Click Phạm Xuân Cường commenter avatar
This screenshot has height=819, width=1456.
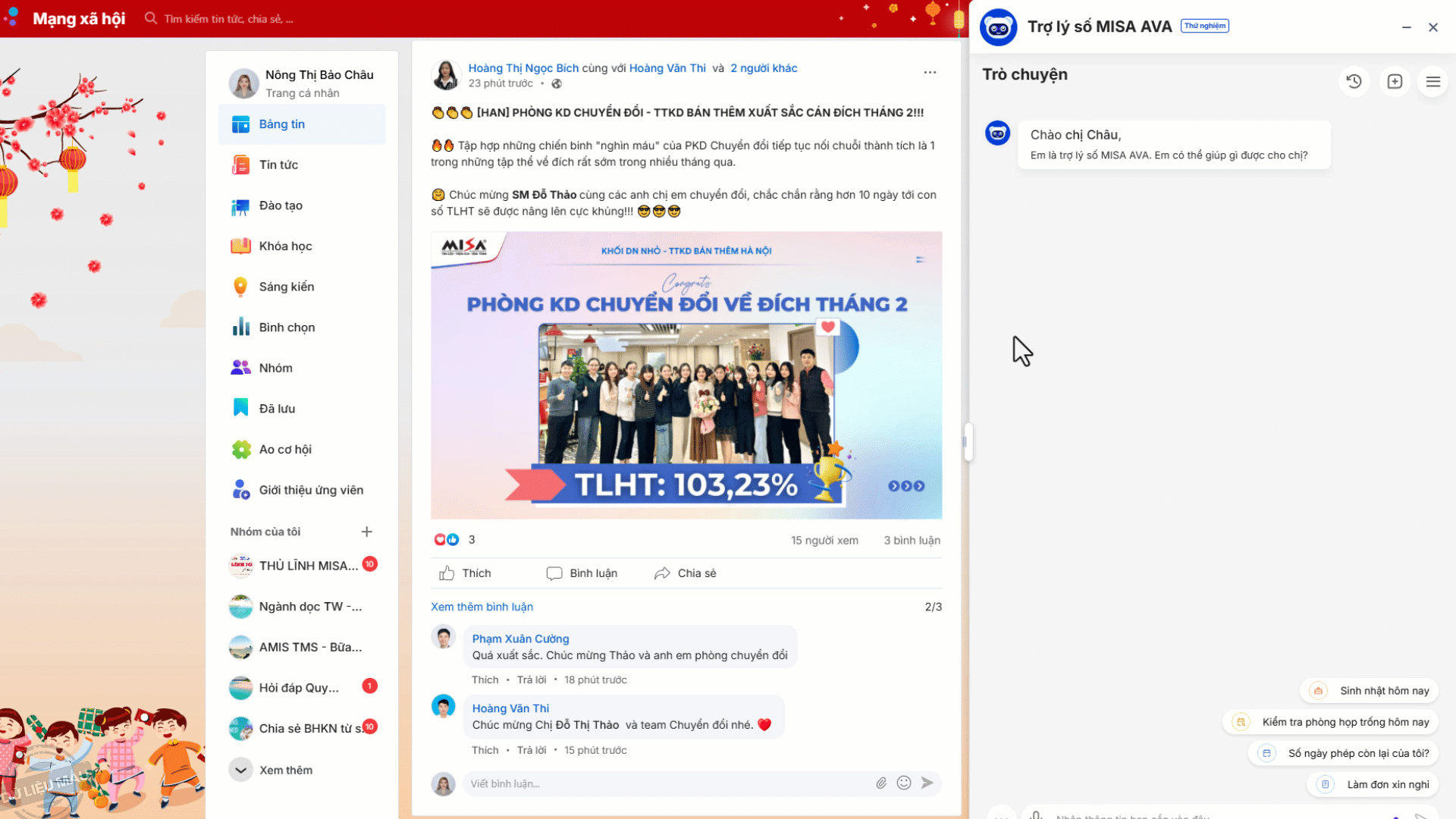(443, 637)
